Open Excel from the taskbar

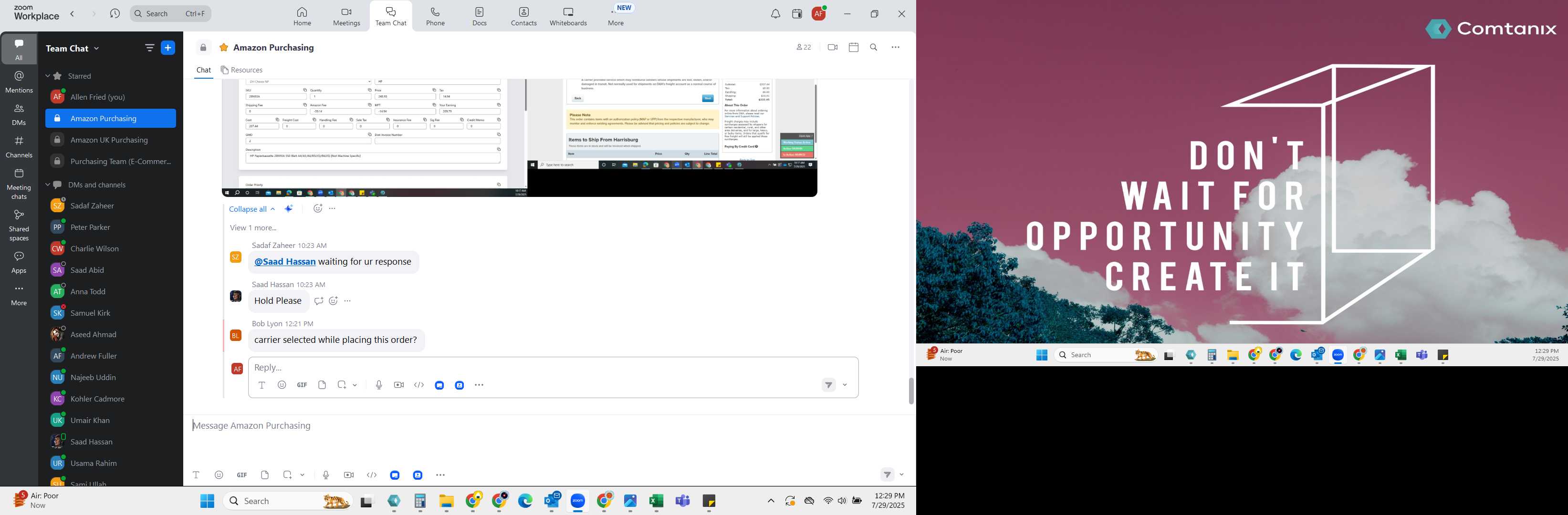pos(656,501)
